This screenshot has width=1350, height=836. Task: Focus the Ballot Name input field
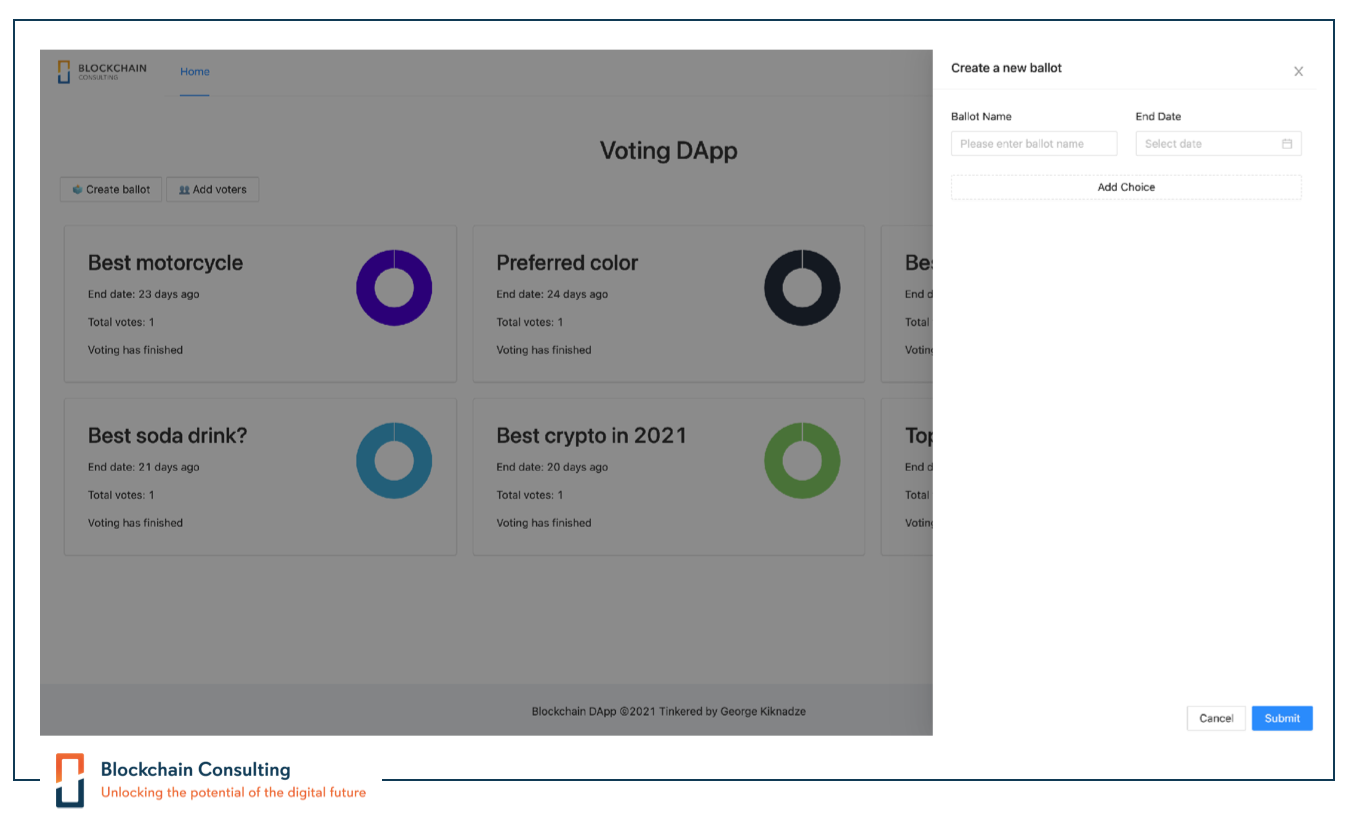1033,144
